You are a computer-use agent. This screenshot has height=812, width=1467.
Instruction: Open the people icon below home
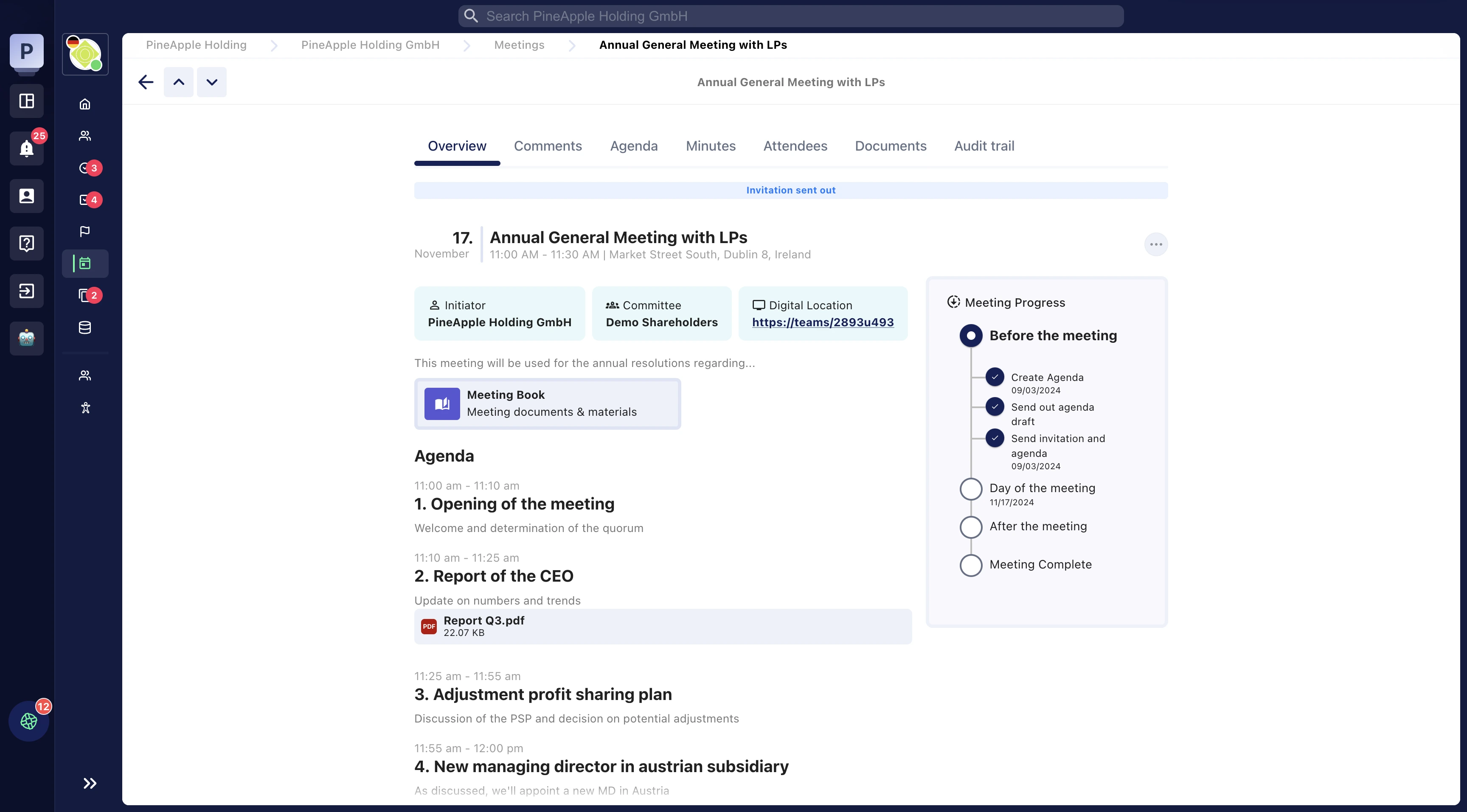[x=85, y=136]
